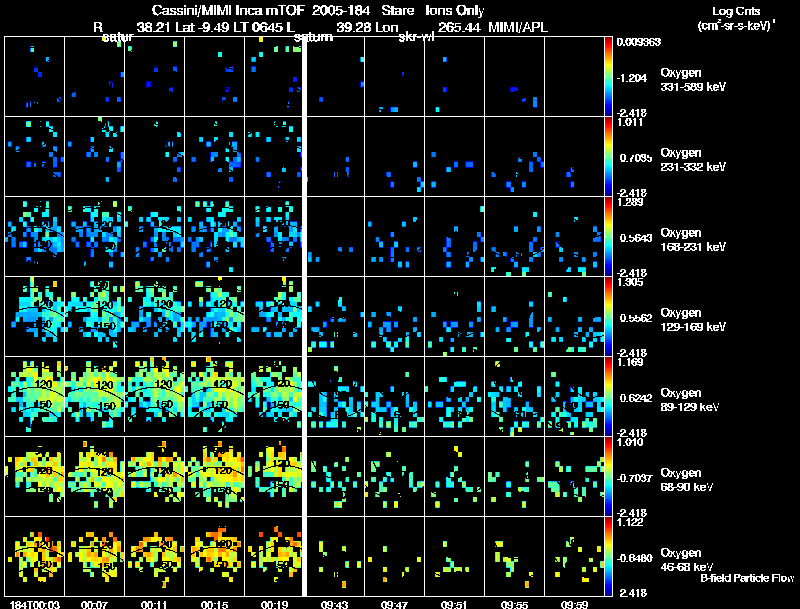Click the 'Cassini/MIMI Inca mTOF' title text
This screenshot has width=800, height=609.
[x=228, y=11]
